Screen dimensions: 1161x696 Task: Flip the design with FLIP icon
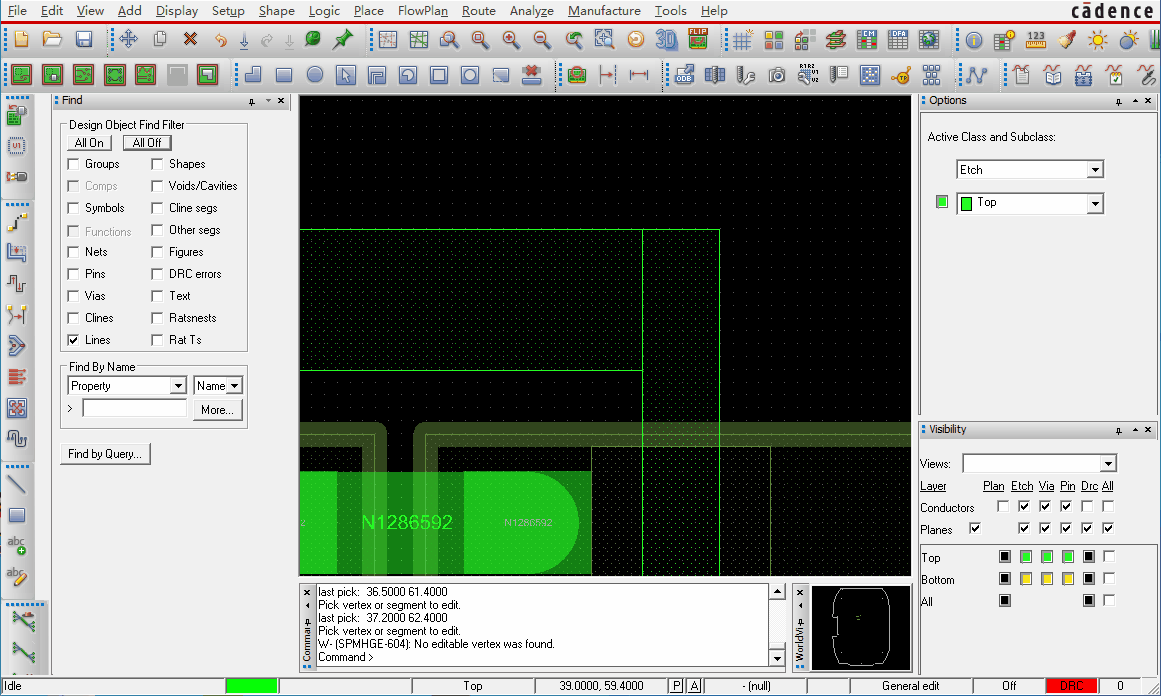[697, 39]
